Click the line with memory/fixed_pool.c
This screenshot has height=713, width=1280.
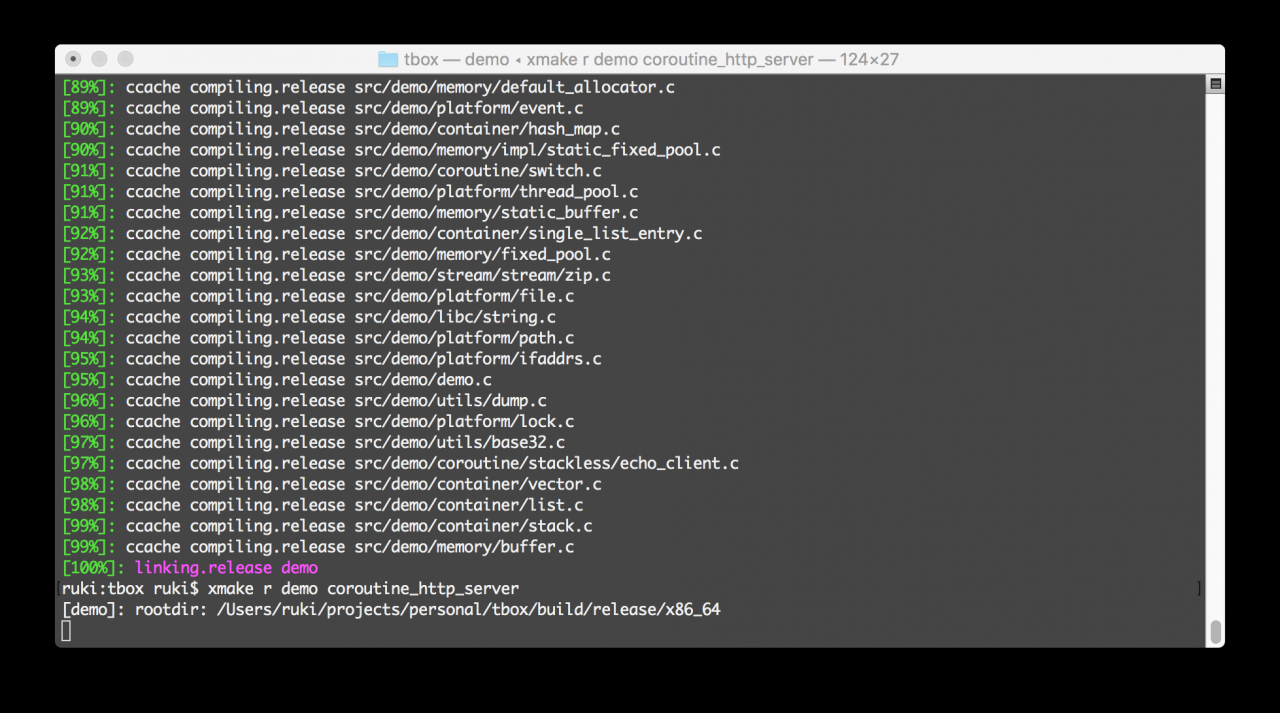[x=336, y=254]
